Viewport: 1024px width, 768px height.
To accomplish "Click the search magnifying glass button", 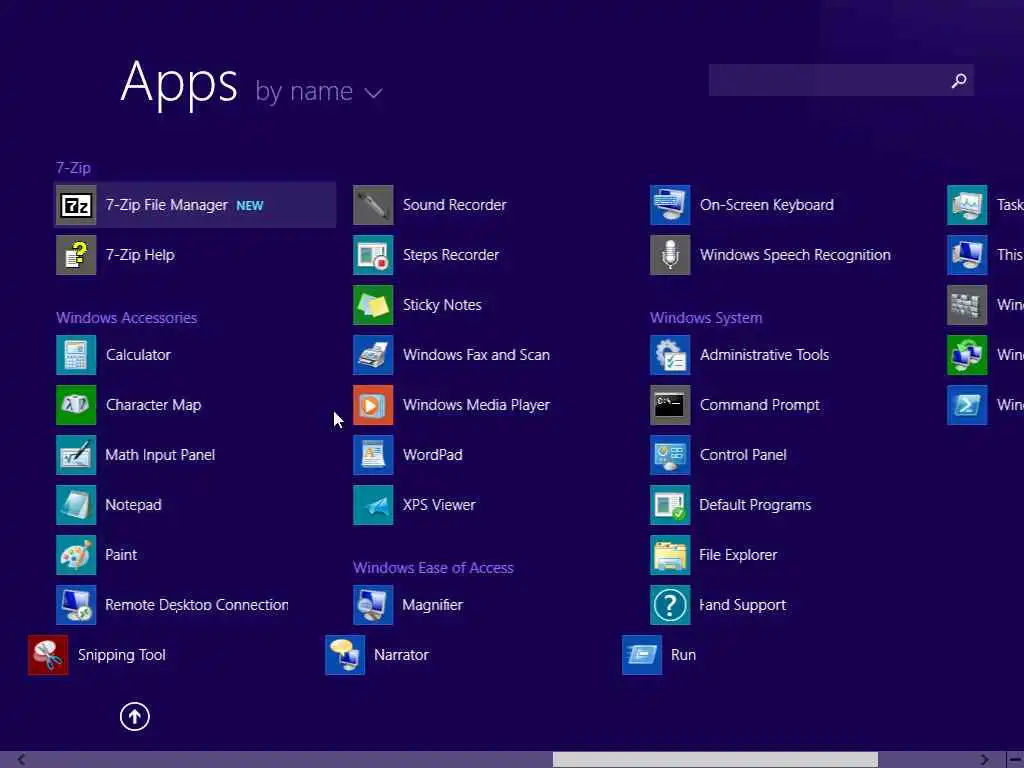I will pyautogui.click(x=959, y=80).
